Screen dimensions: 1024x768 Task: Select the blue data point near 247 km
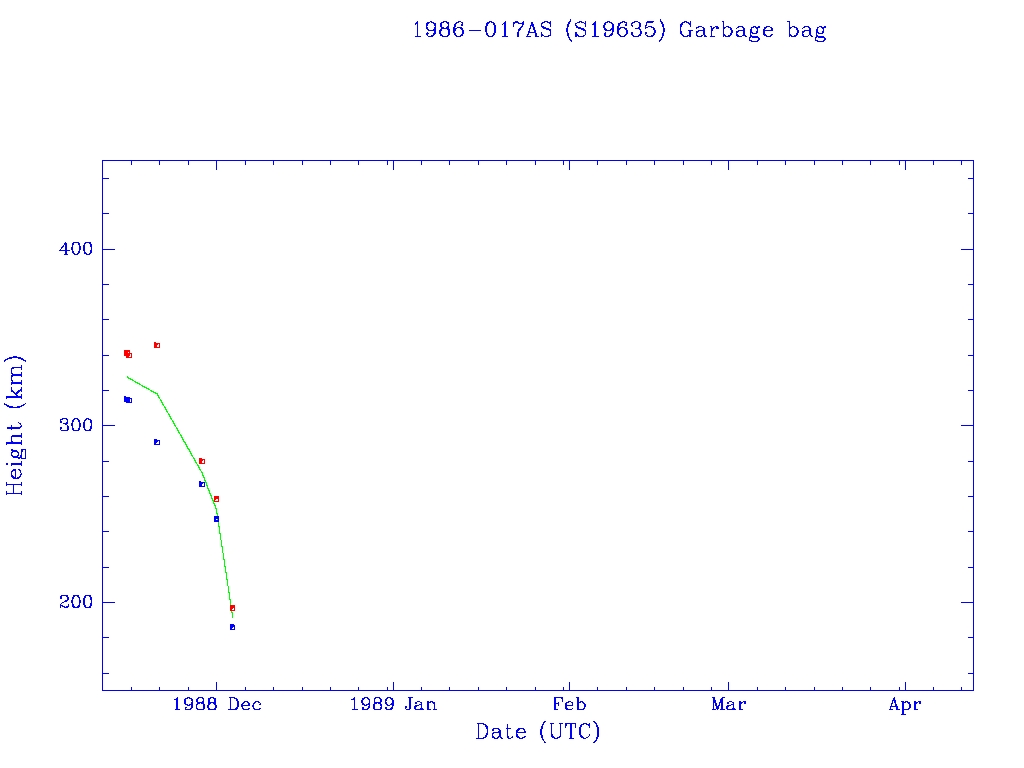216,519
